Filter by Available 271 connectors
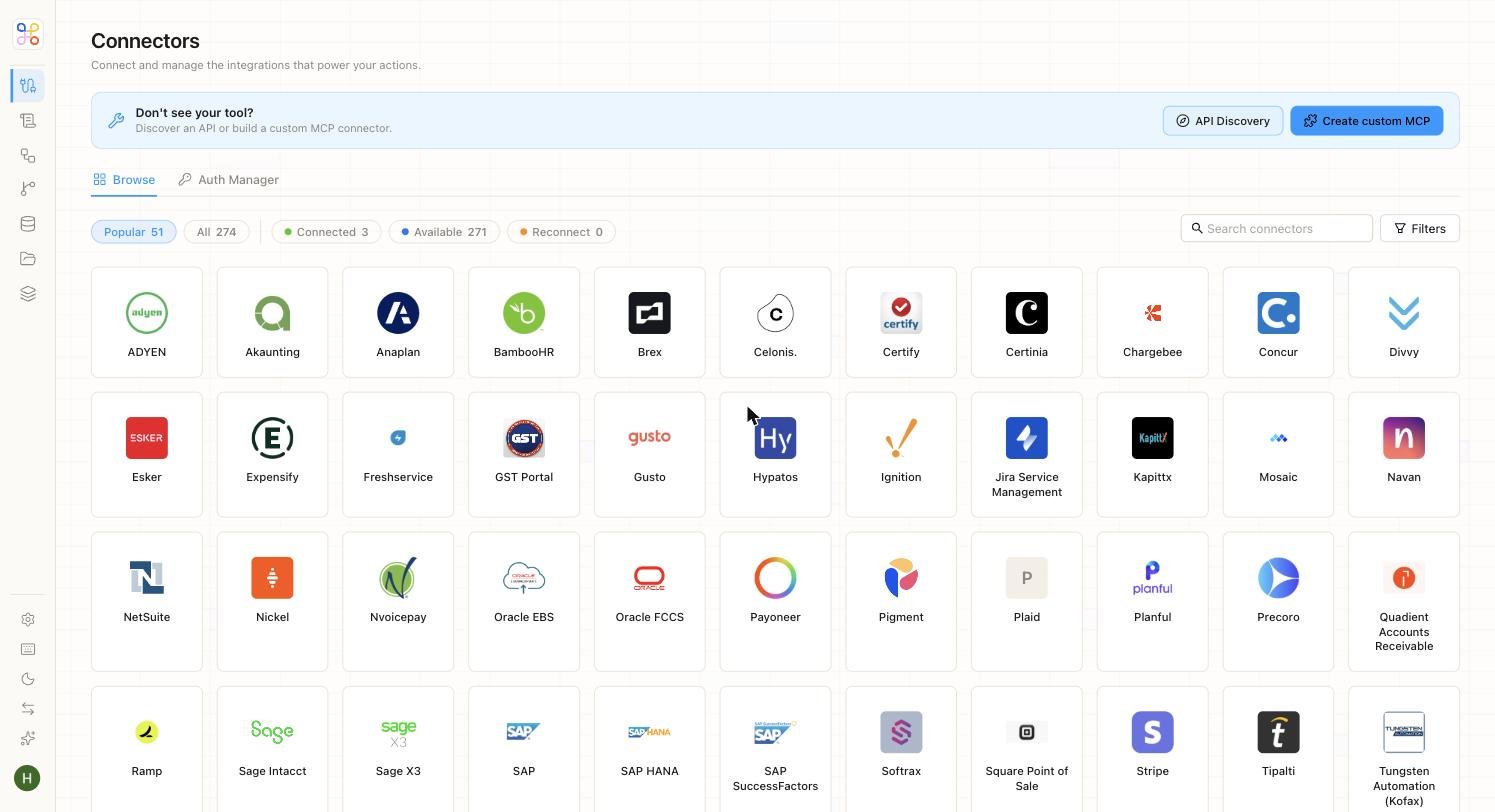The width and height of the screenshot is (1495, 812). tap(444, 232)
